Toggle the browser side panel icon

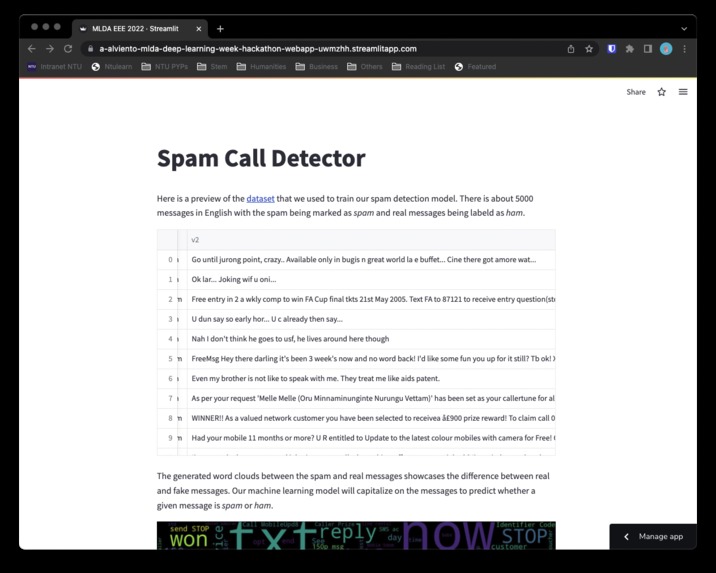coord(648,49)
